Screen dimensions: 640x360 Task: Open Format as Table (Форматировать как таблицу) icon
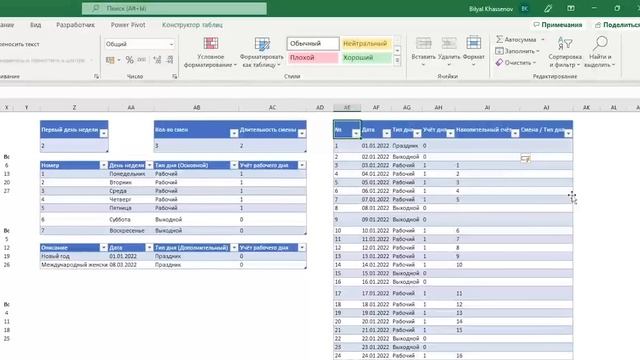262,44
